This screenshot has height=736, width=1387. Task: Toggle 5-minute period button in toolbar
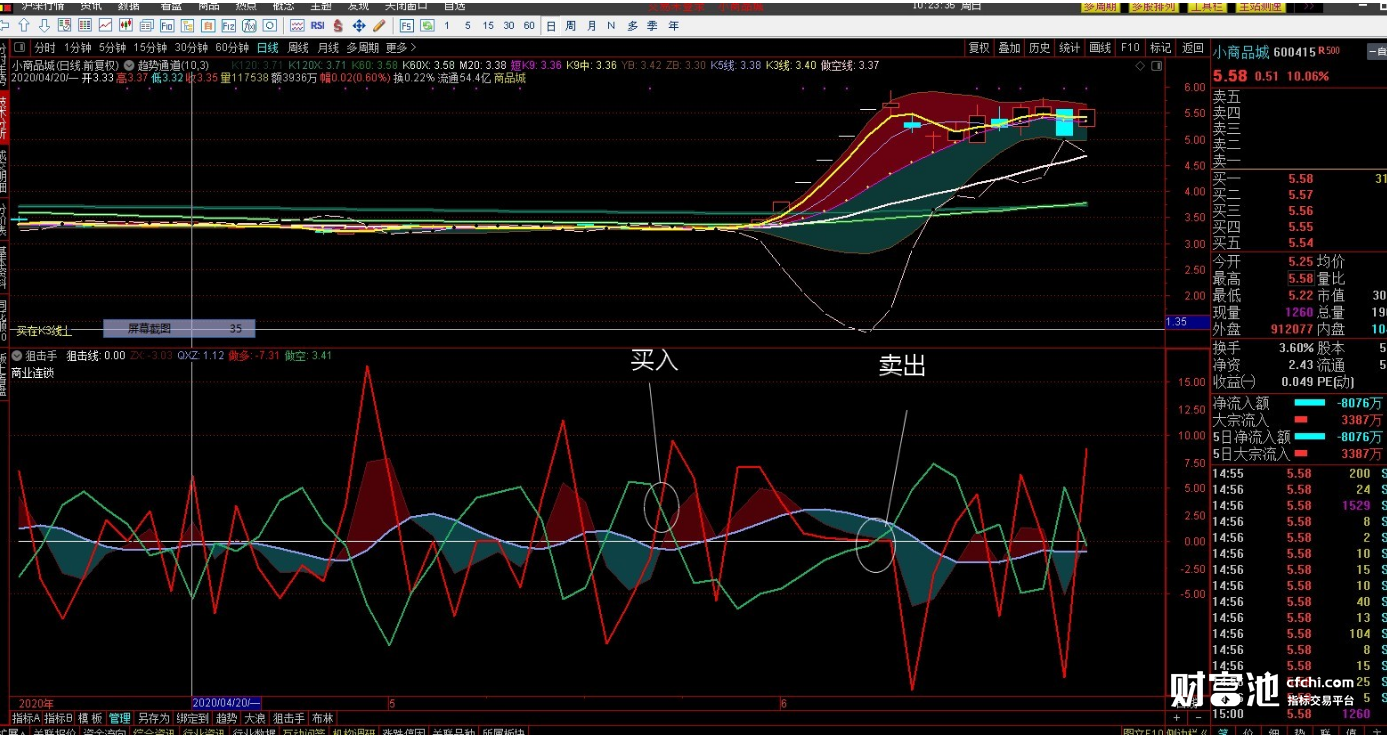[x=467, y=25]
